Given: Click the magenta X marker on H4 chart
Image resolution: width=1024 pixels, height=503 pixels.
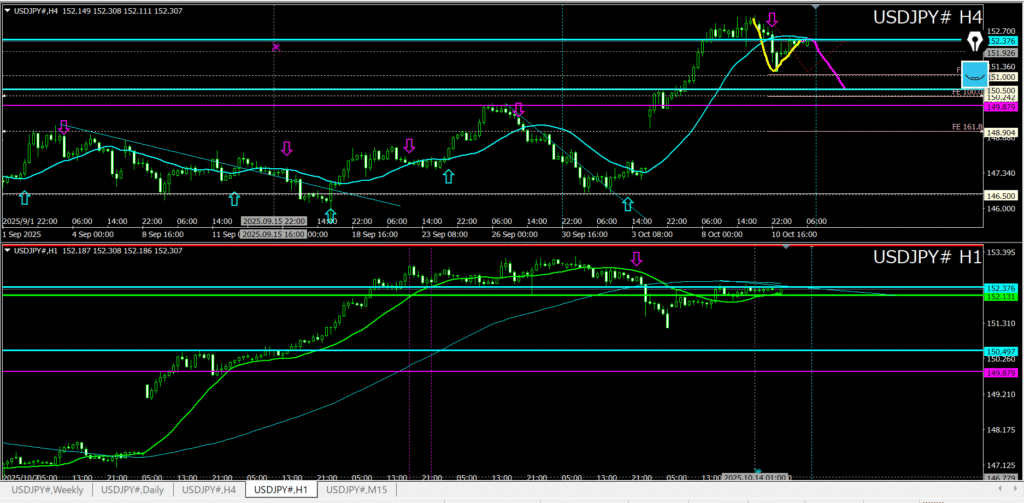Looking at the screenshot, I should tap(276, 46).
